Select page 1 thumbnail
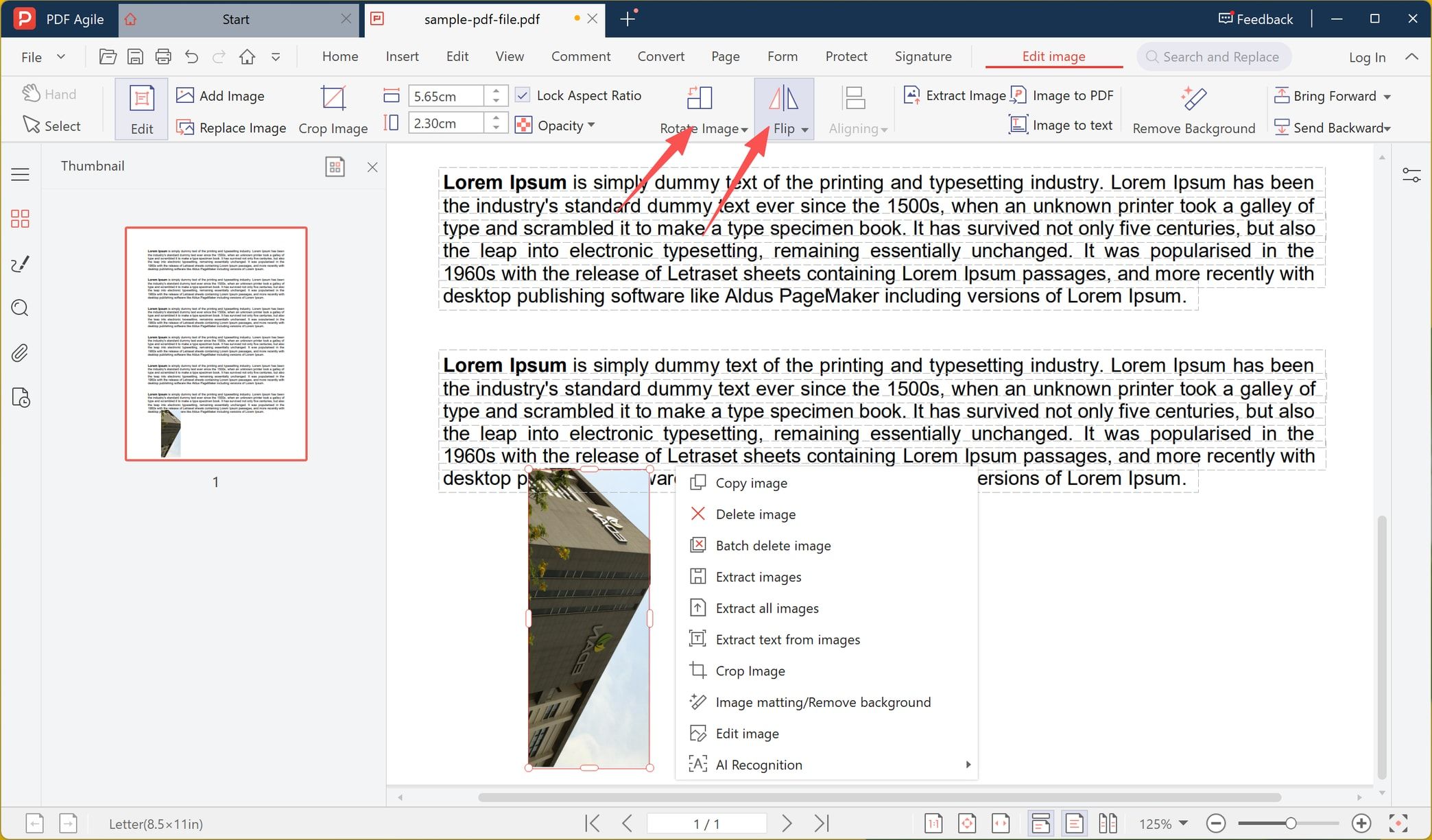The image size is (1432, 840). click(216, 344)
